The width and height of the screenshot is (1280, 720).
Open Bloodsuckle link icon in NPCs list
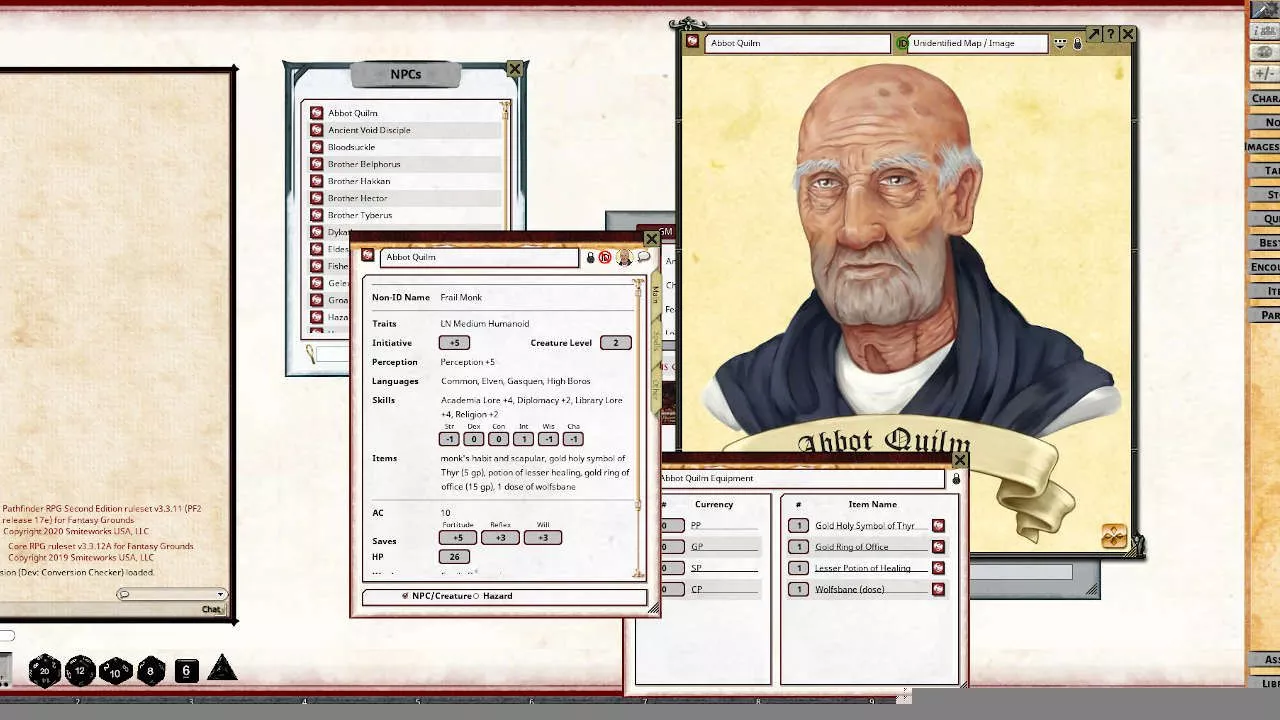[x=316, y=147]
